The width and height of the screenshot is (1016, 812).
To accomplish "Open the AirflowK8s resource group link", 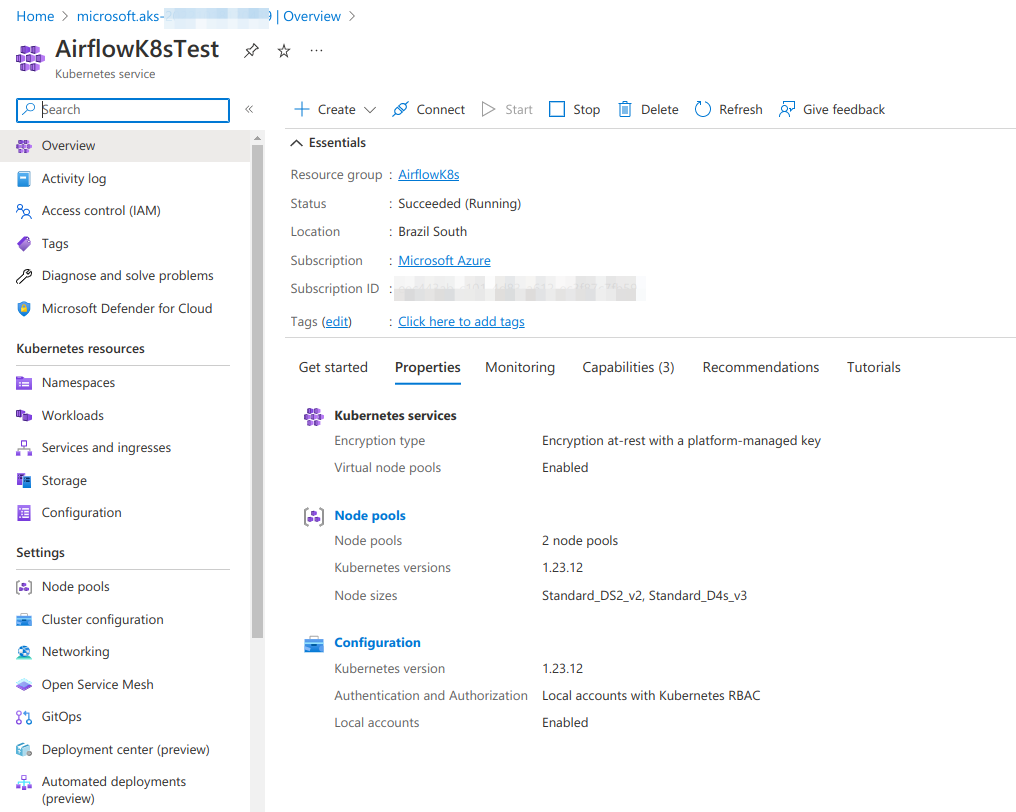I will [x=429, y=175].
